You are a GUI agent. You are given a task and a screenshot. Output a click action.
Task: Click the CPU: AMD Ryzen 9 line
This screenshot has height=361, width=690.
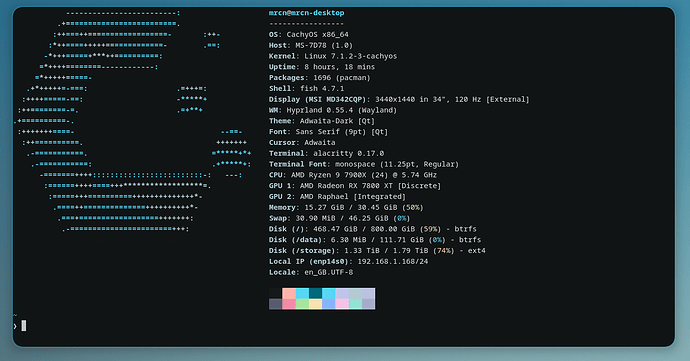[353, 175]
